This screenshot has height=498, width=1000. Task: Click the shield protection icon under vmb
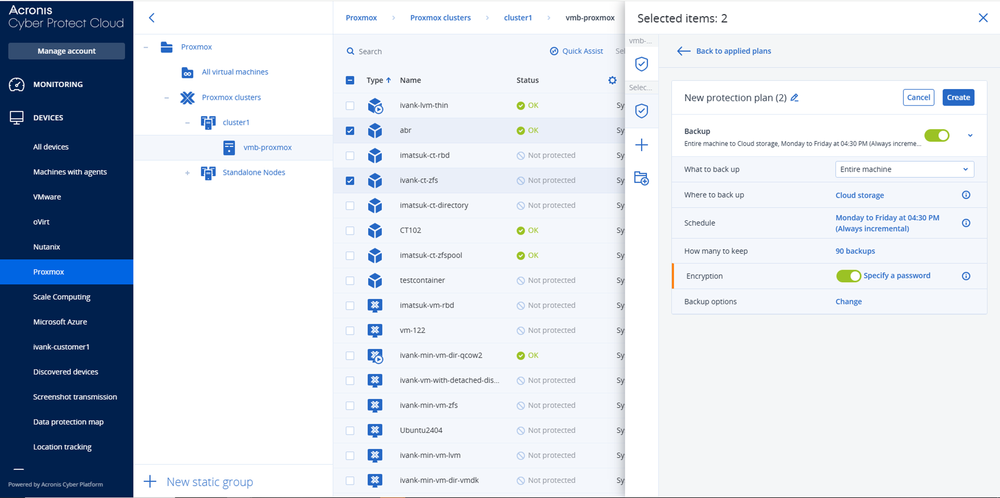click(642, 64)
